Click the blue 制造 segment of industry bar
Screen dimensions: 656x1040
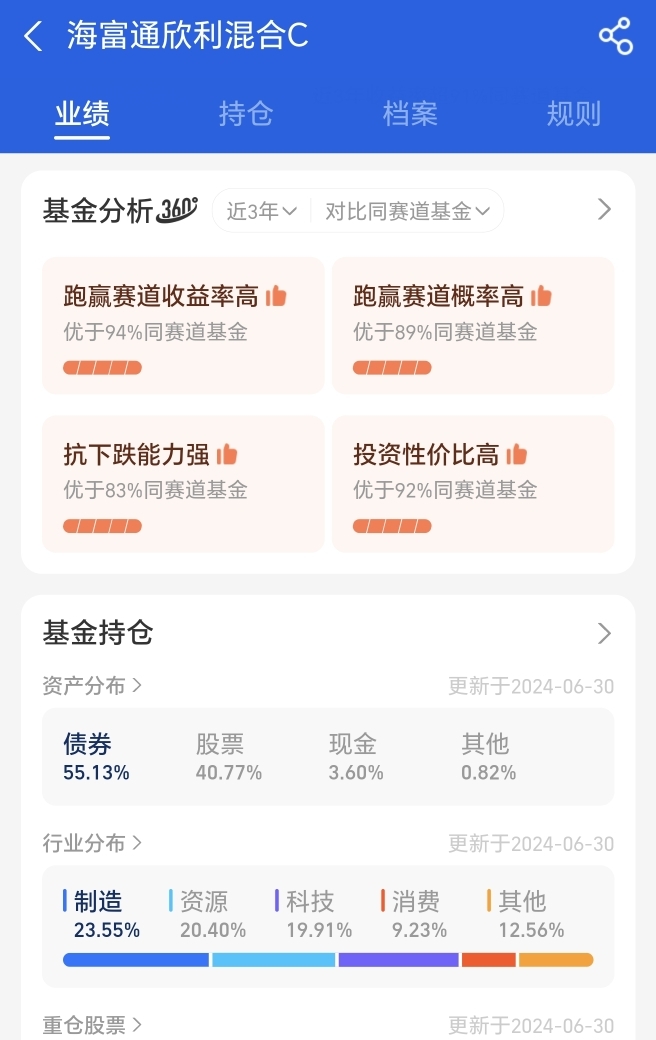(135, 960)
